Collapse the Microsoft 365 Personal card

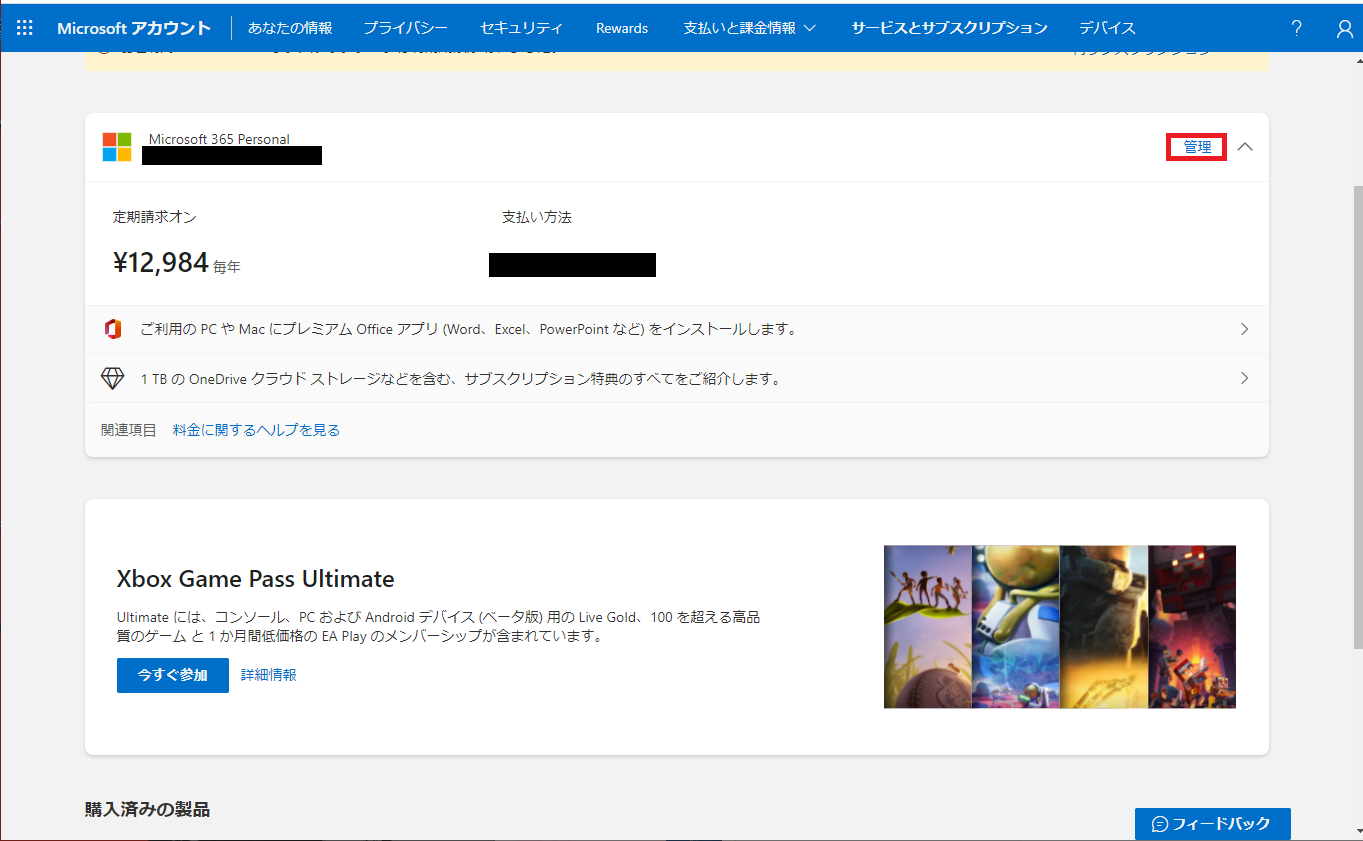(x=1245, y=147)
